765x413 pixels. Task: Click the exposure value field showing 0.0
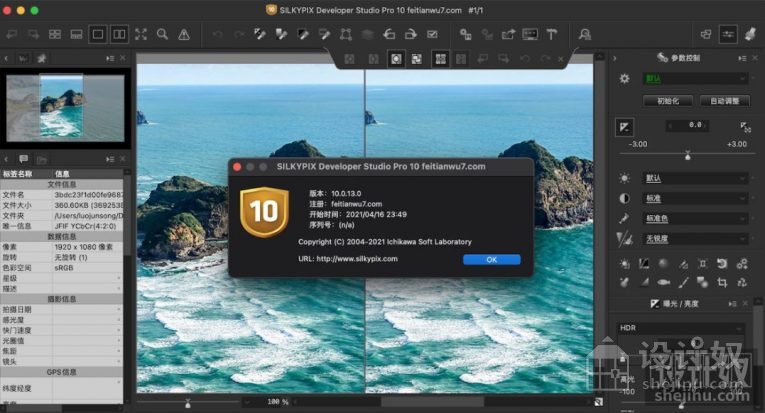tap(687, 125)
